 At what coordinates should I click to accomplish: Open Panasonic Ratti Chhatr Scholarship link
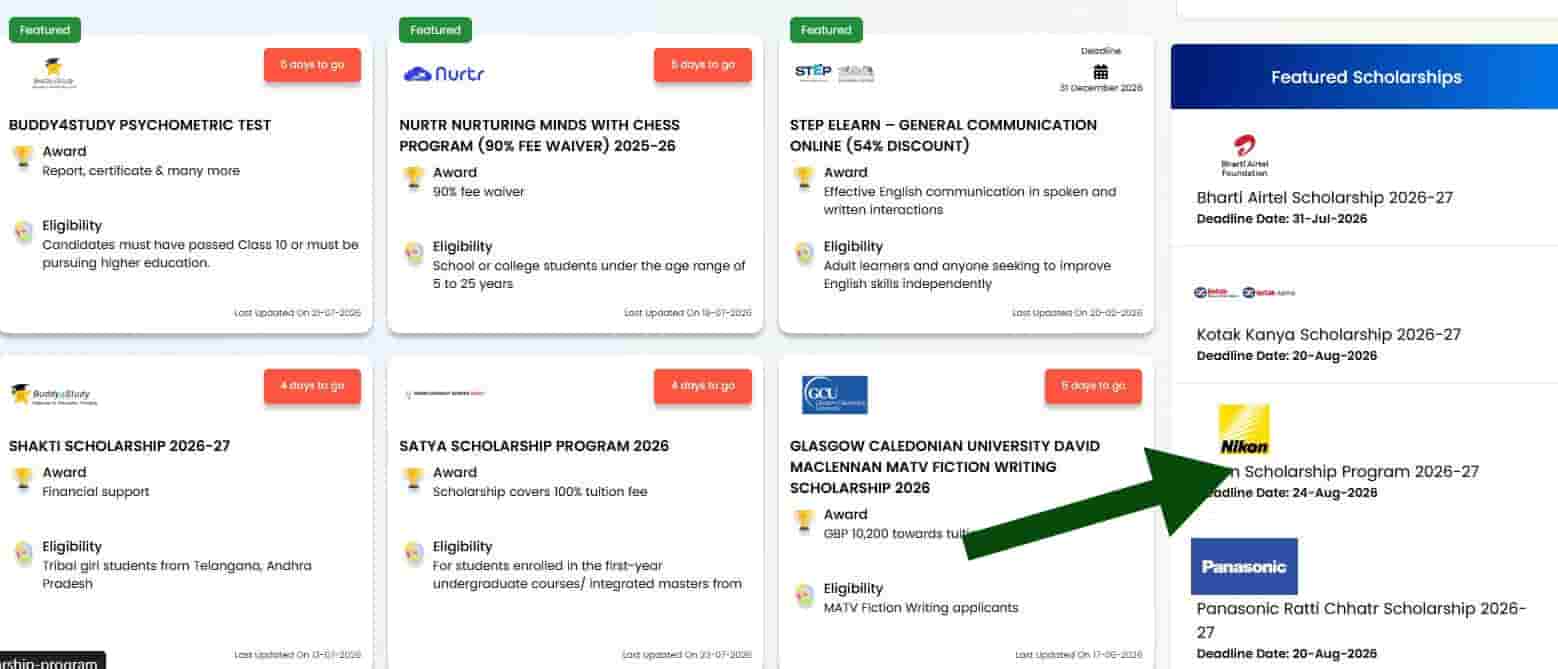pyautogui.click(x=1361, y=620)
